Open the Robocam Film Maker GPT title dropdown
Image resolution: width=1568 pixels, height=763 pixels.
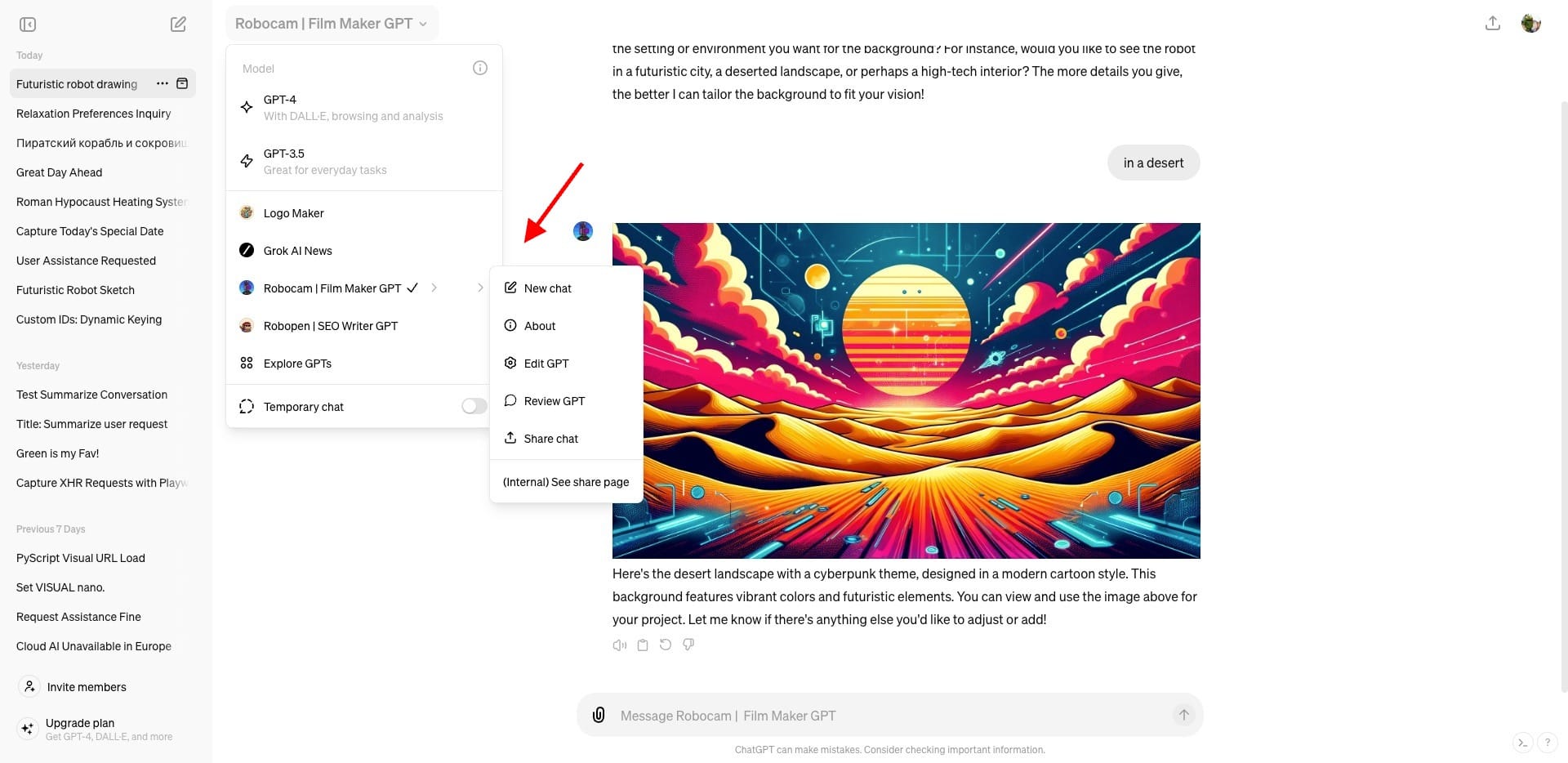point(332,23)
